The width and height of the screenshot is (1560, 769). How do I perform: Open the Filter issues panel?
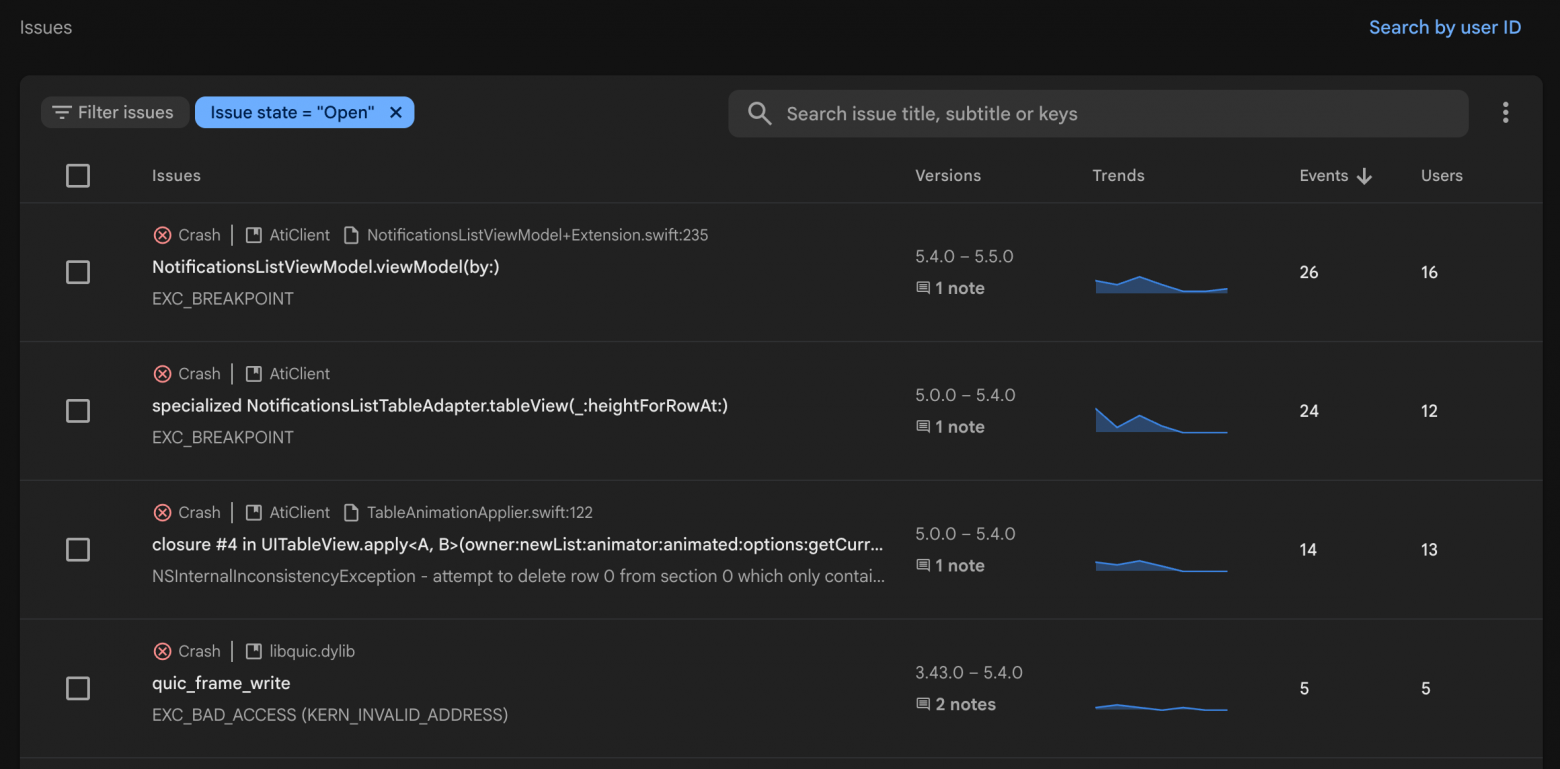114,112
